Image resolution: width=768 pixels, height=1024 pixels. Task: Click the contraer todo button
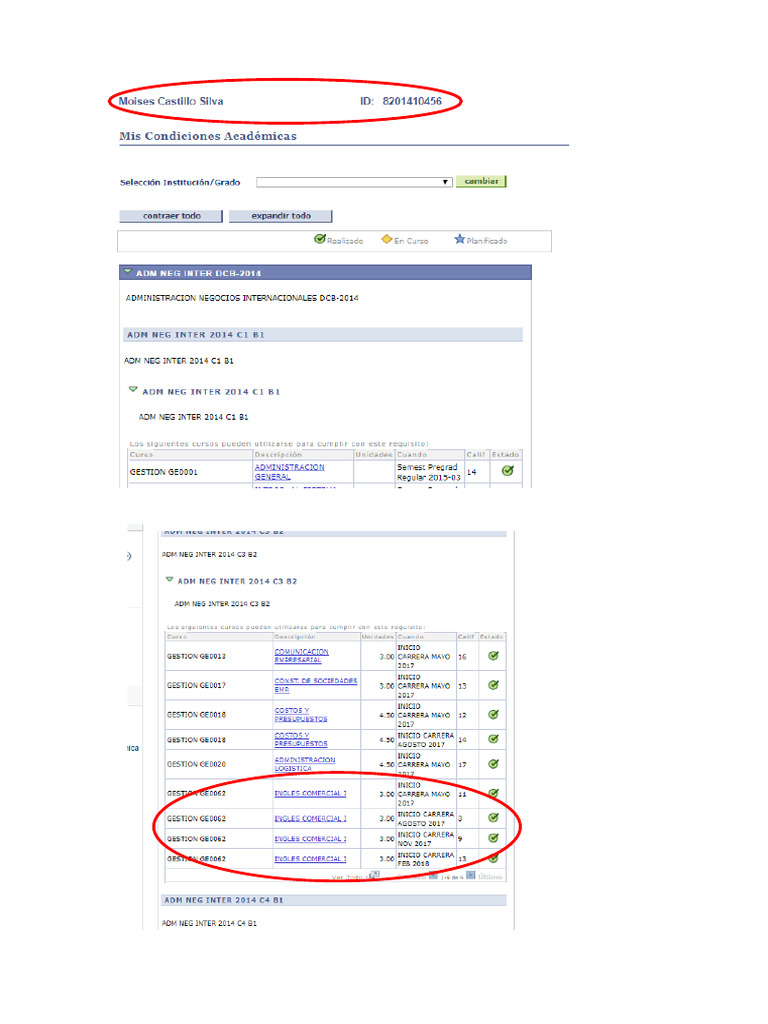pos(171,216)
